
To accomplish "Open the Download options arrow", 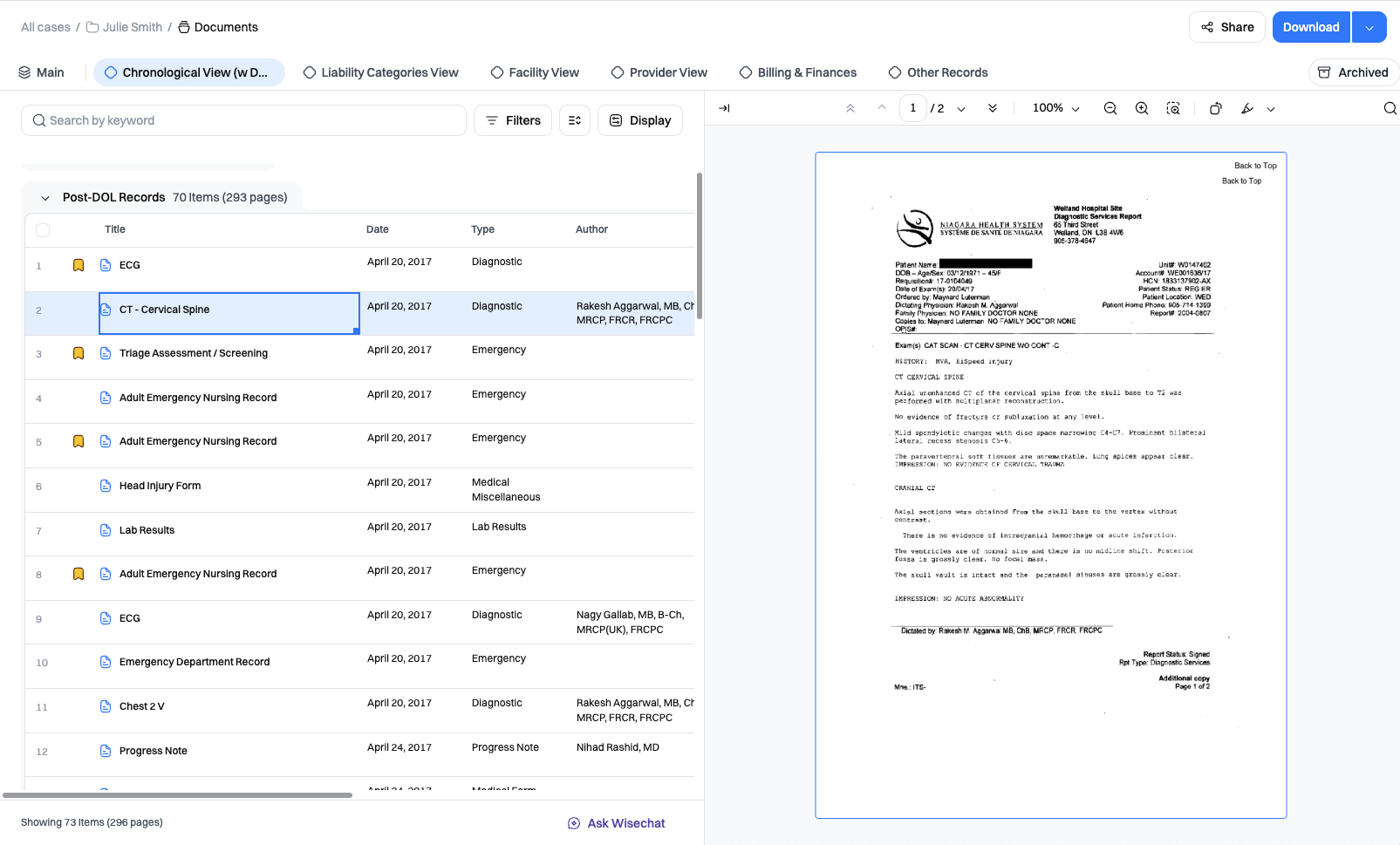I will 1369,27.
